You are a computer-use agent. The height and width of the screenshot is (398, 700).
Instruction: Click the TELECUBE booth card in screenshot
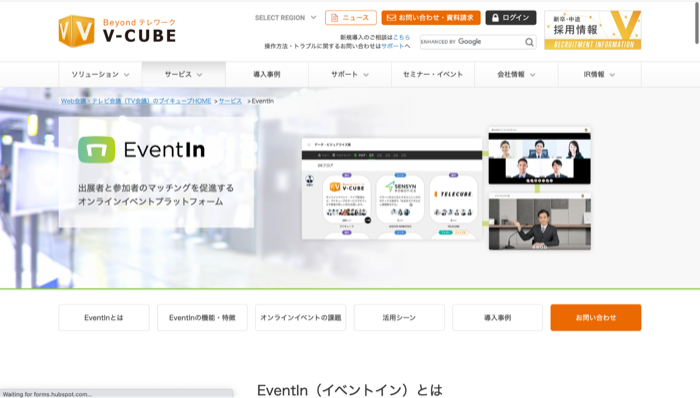[x=453, y=199]
